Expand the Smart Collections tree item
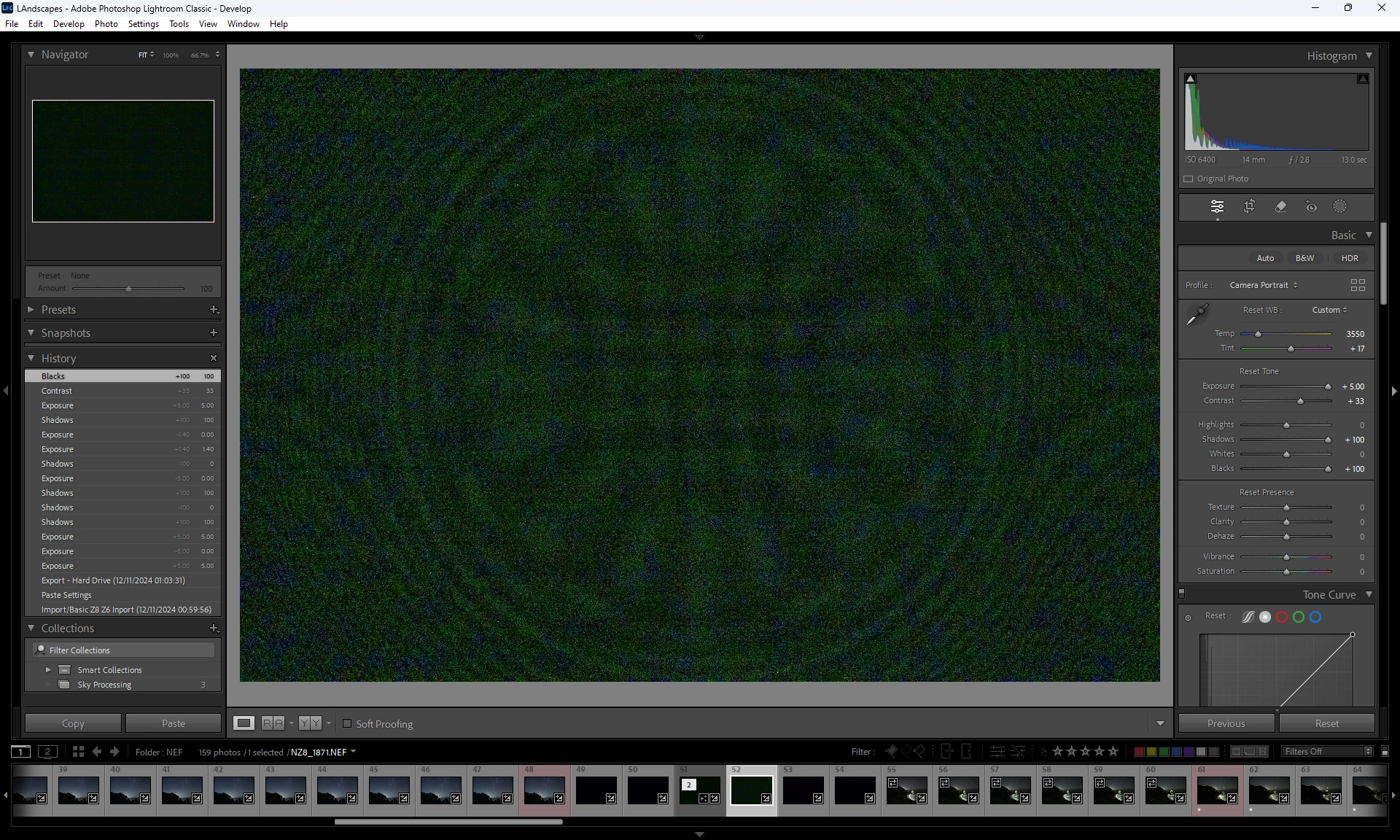Image resolution: width=1400 pixels, height=840 pixels. click(x=48, y=669)
